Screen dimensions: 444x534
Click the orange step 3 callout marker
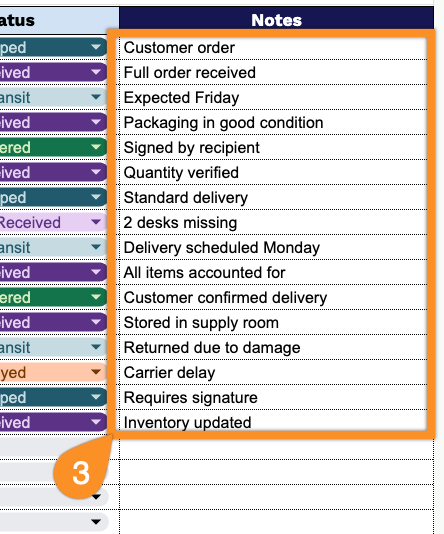[x=81, y=473]
